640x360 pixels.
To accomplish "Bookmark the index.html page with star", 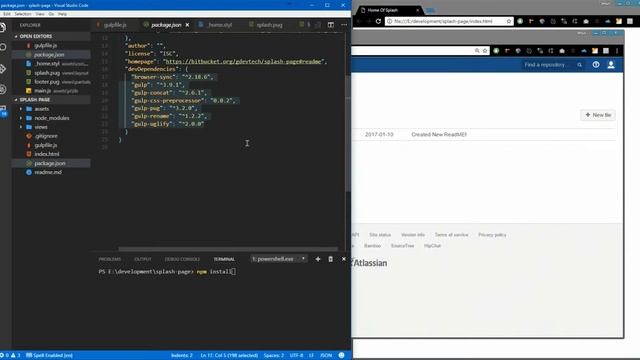I will (x=509, y=21).
